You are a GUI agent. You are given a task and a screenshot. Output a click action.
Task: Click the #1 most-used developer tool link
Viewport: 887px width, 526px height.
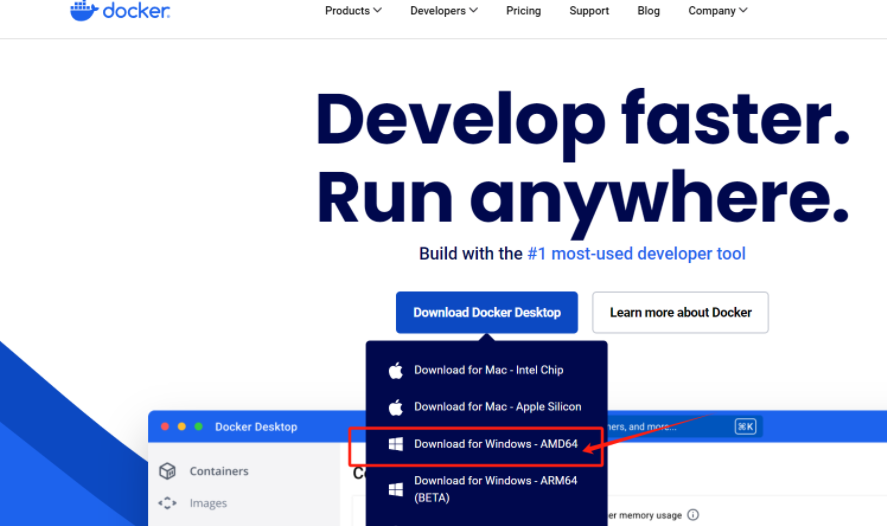pyautogui.click(x=636, y=253)
